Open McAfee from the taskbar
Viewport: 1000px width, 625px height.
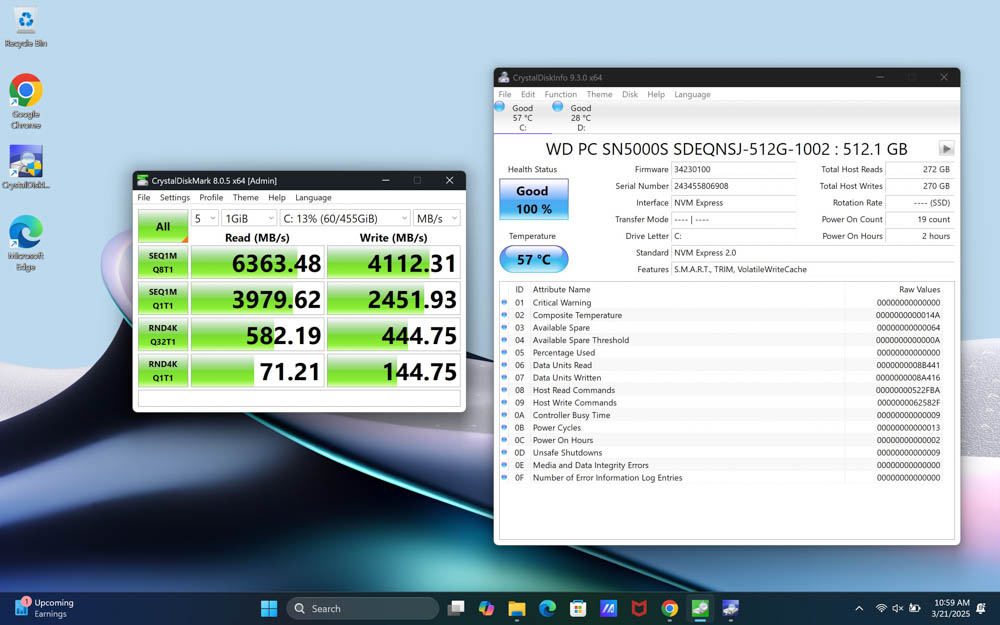(x=639, y=608)
